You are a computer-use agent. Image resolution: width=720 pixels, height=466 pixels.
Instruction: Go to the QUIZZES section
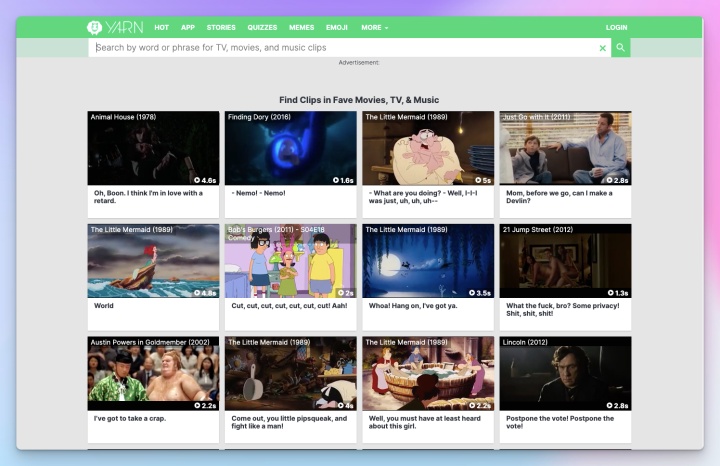pyautogui.click(x=262, y=28)
